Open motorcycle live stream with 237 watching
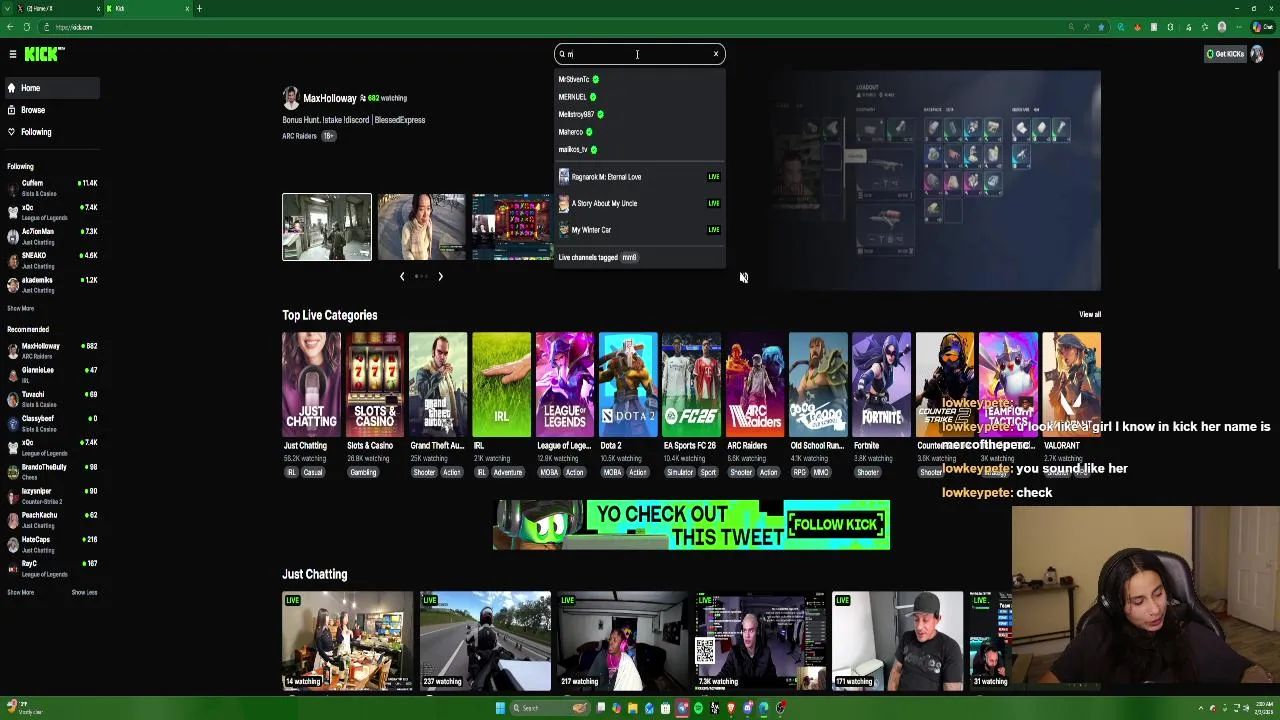 485,641
